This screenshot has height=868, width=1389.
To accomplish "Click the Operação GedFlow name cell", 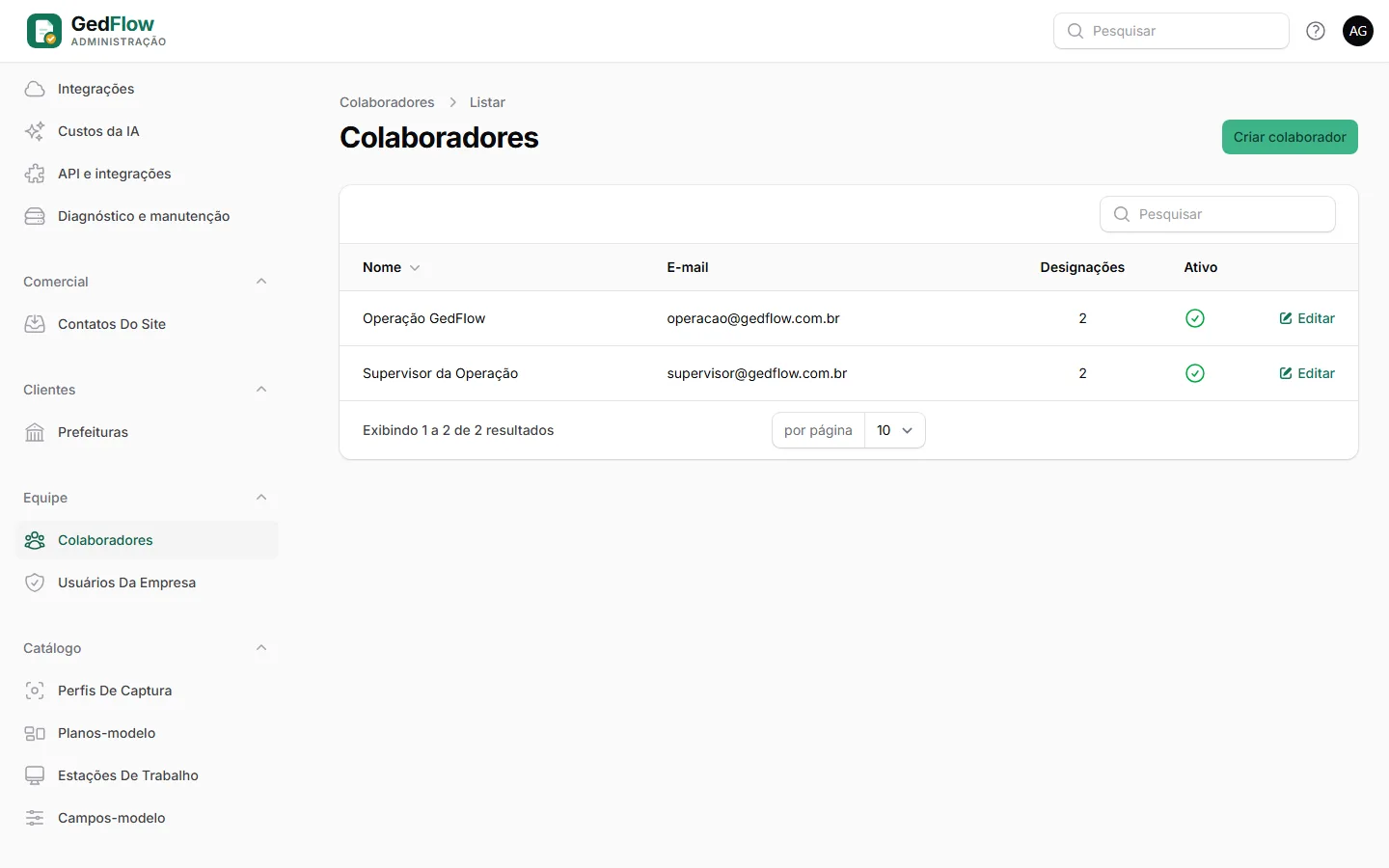I will pyautogui.click(x=424, y=318).
